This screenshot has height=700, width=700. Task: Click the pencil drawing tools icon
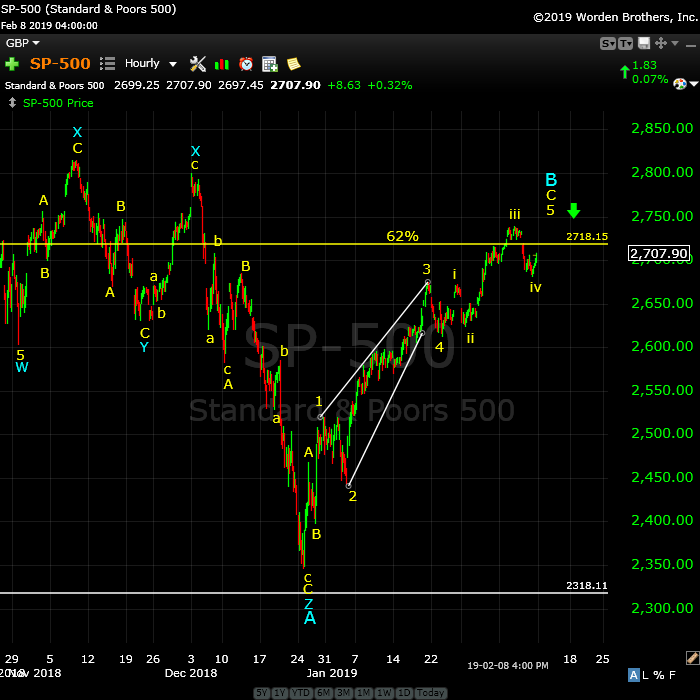point(692,658)
